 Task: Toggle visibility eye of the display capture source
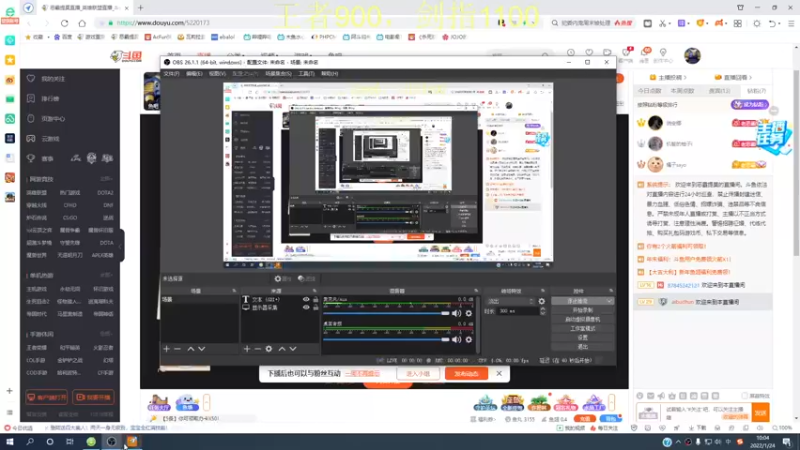tap(306, 308)
